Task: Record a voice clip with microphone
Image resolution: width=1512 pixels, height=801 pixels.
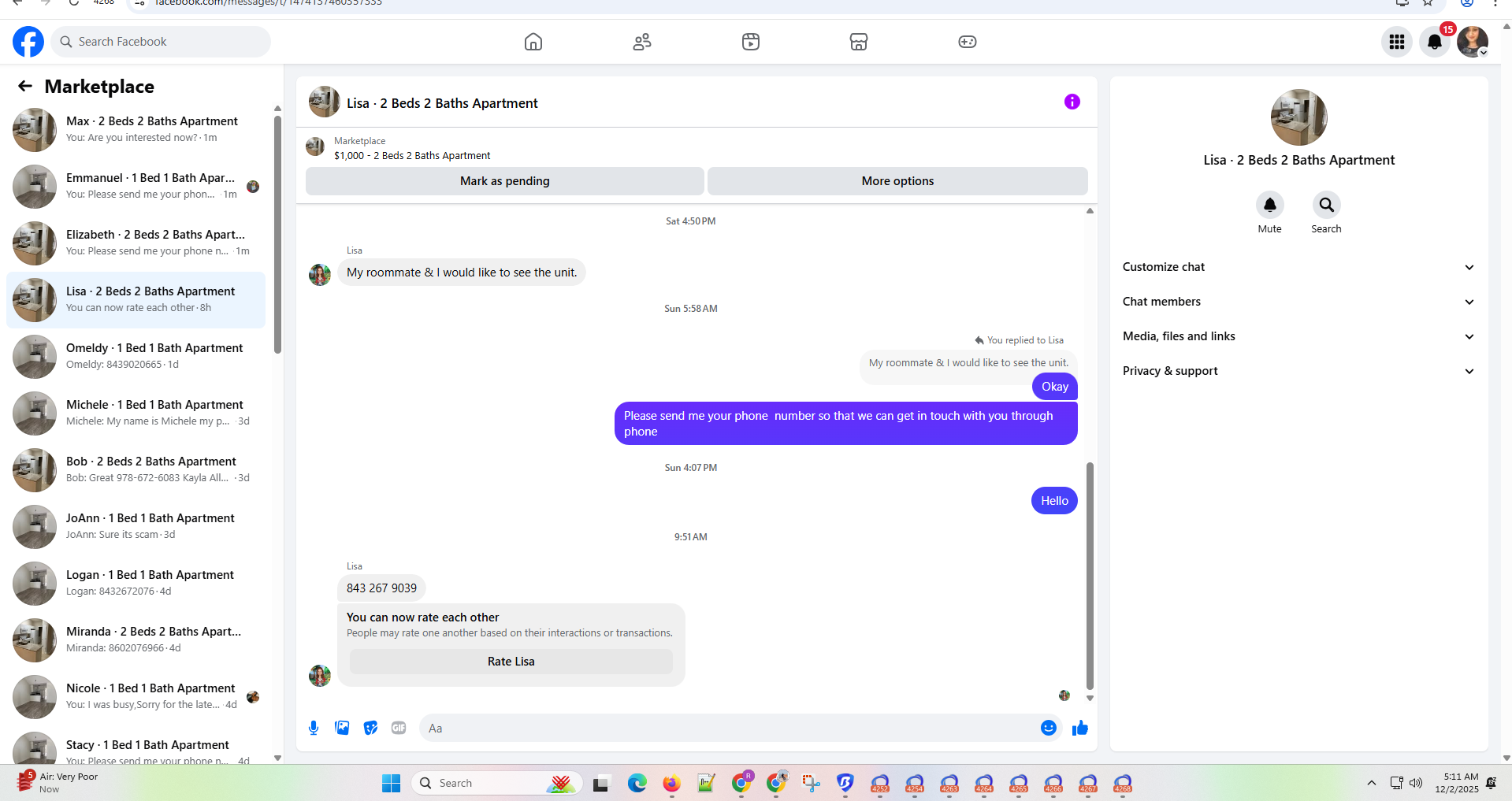Action: click(x=314, y=728)
